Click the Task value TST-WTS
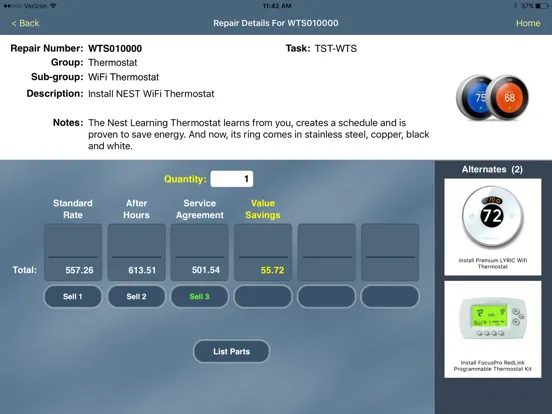This screenshot has height=414, width=552. pyautogui.click(x=335, y=48)
